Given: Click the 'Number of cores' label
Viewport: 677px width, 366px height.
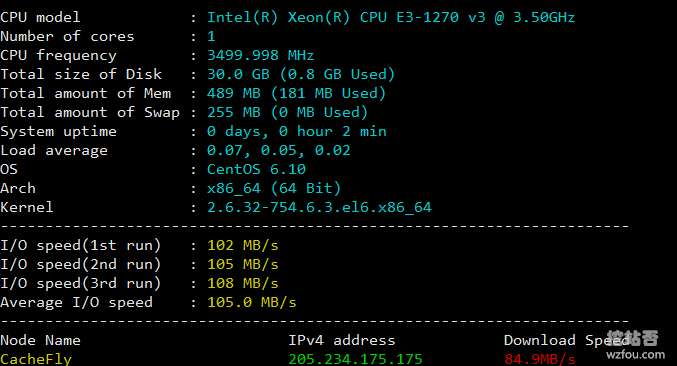Looking at the screenshot, I should [x=67, y=36].
